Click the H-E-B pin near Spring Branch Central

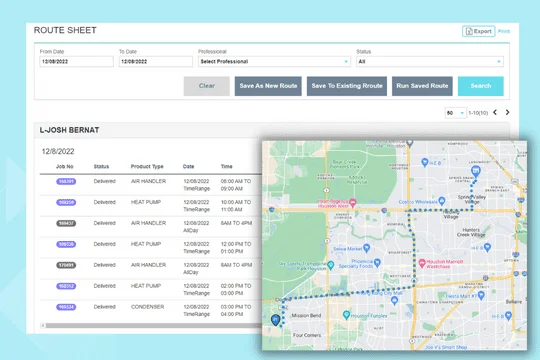[425, 162]
